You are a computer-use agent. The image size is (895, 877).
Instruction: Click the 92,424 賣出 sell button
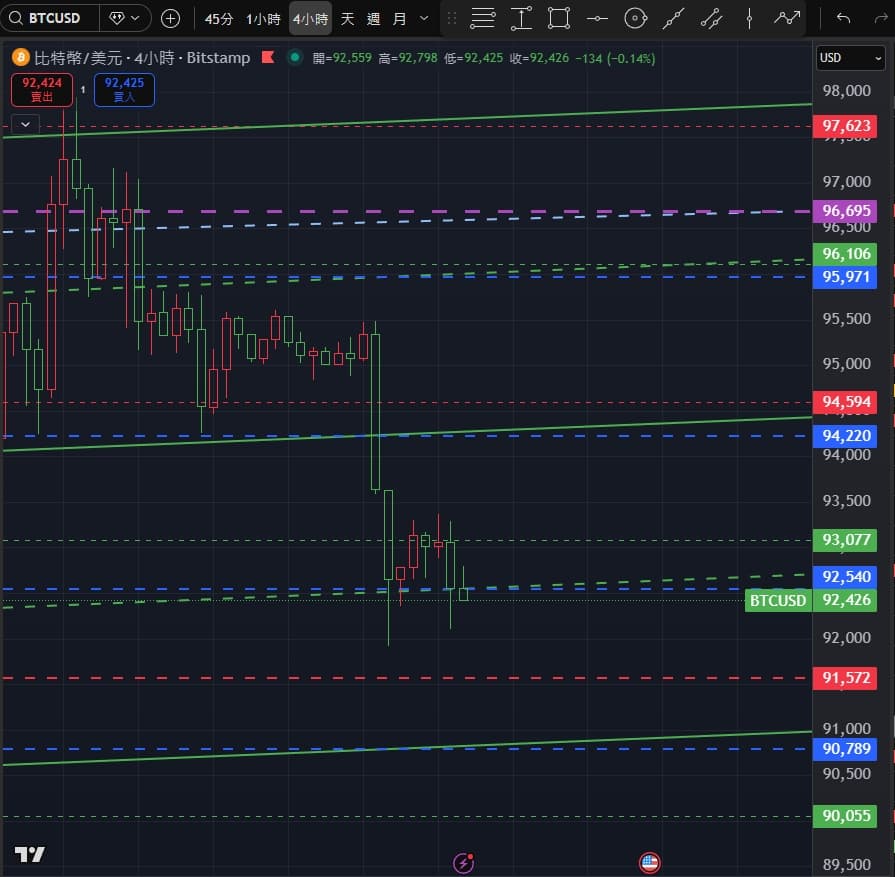coord(42,90)
